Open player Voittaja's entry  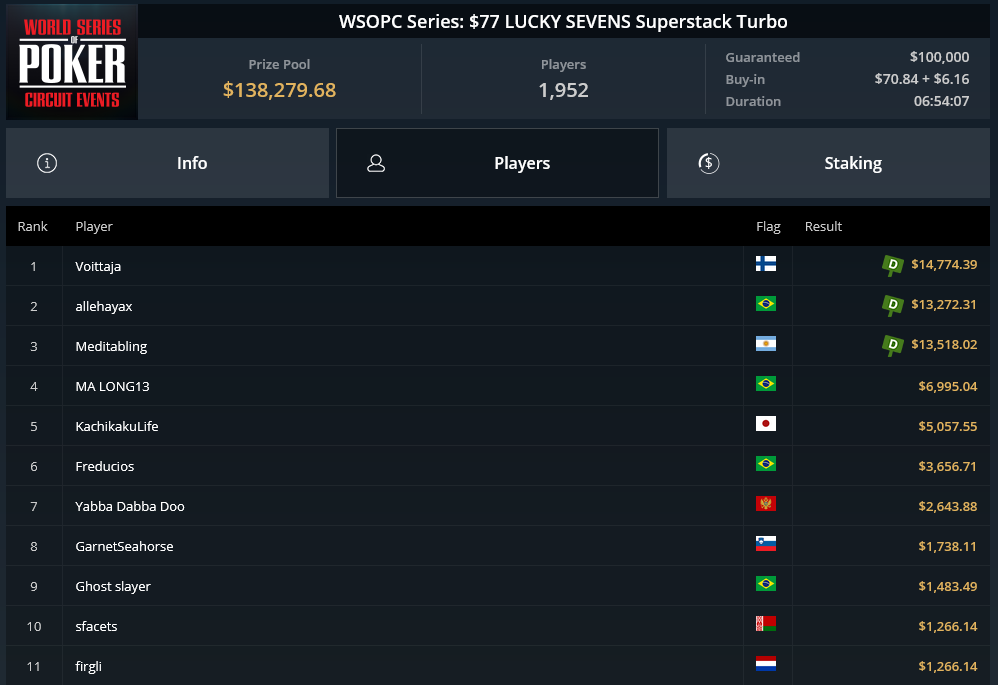click(98, 266)
